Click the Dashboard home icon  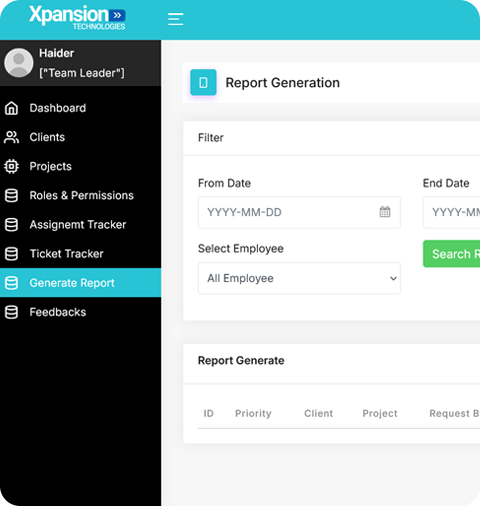(12, 108)
